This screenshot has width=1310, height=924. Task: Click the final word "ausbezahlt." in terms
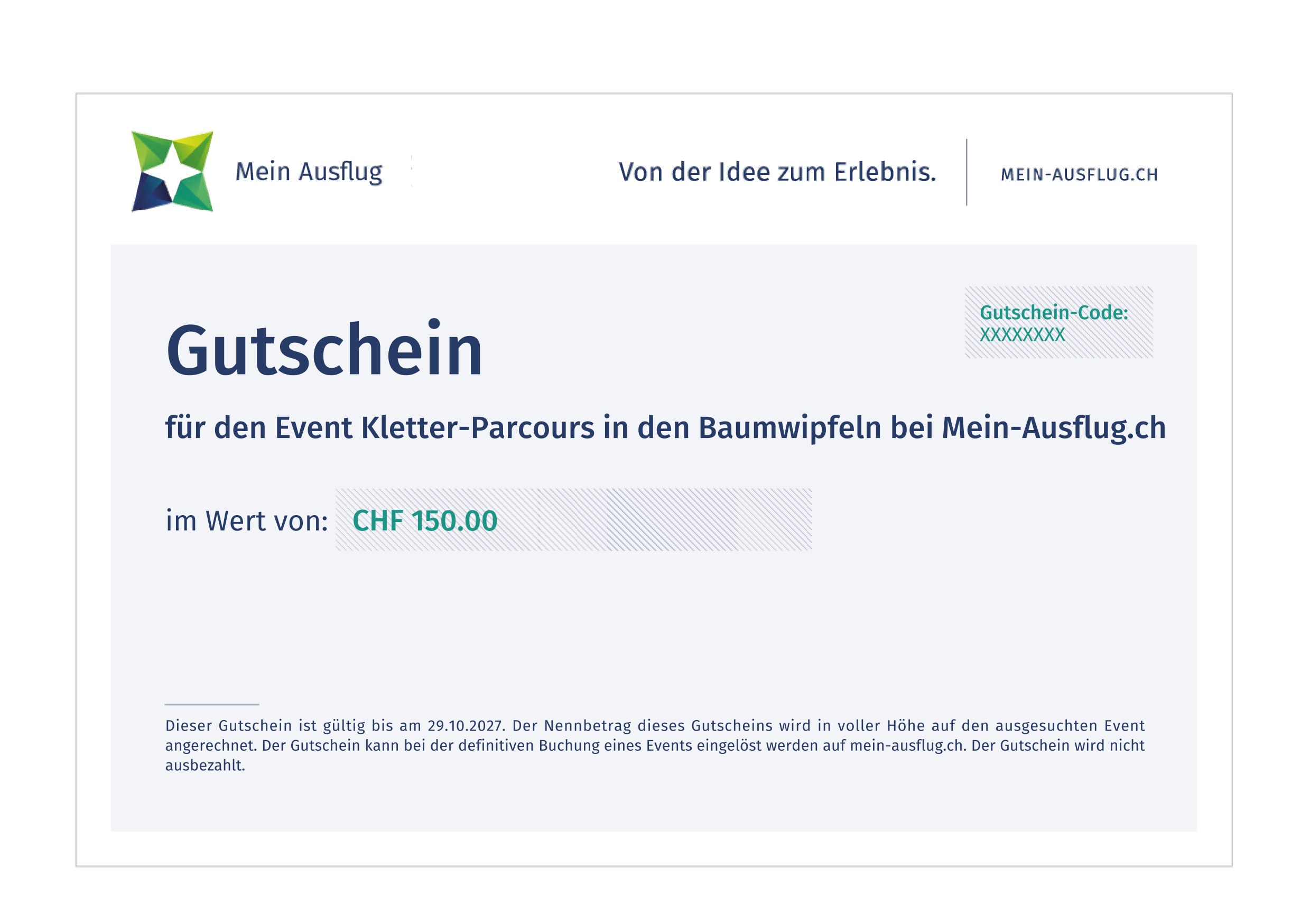(205, 766)
